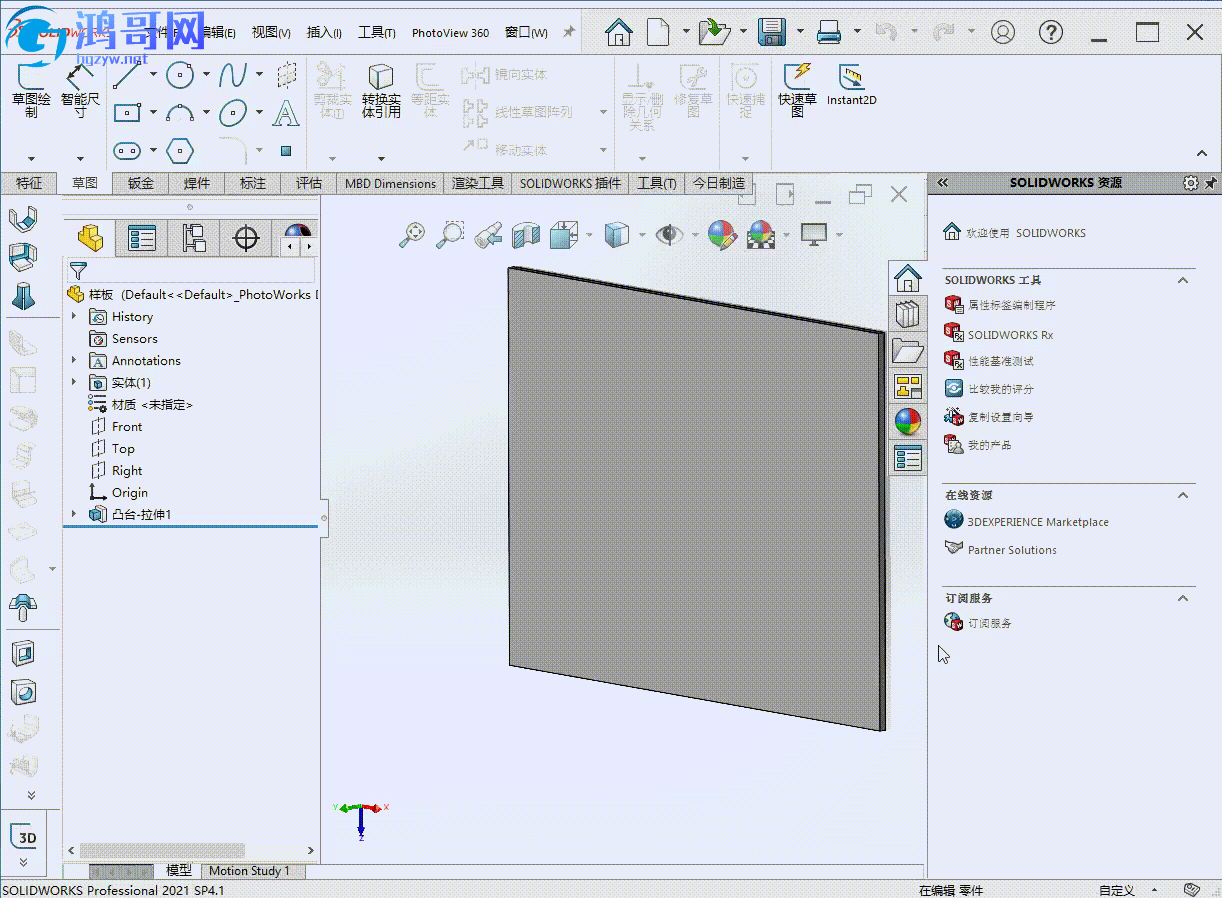Image resolution: width=1222 pixels, height=898 pixels.
Task: Open the FeatureManager design tree tab
Action: (91, 238)
